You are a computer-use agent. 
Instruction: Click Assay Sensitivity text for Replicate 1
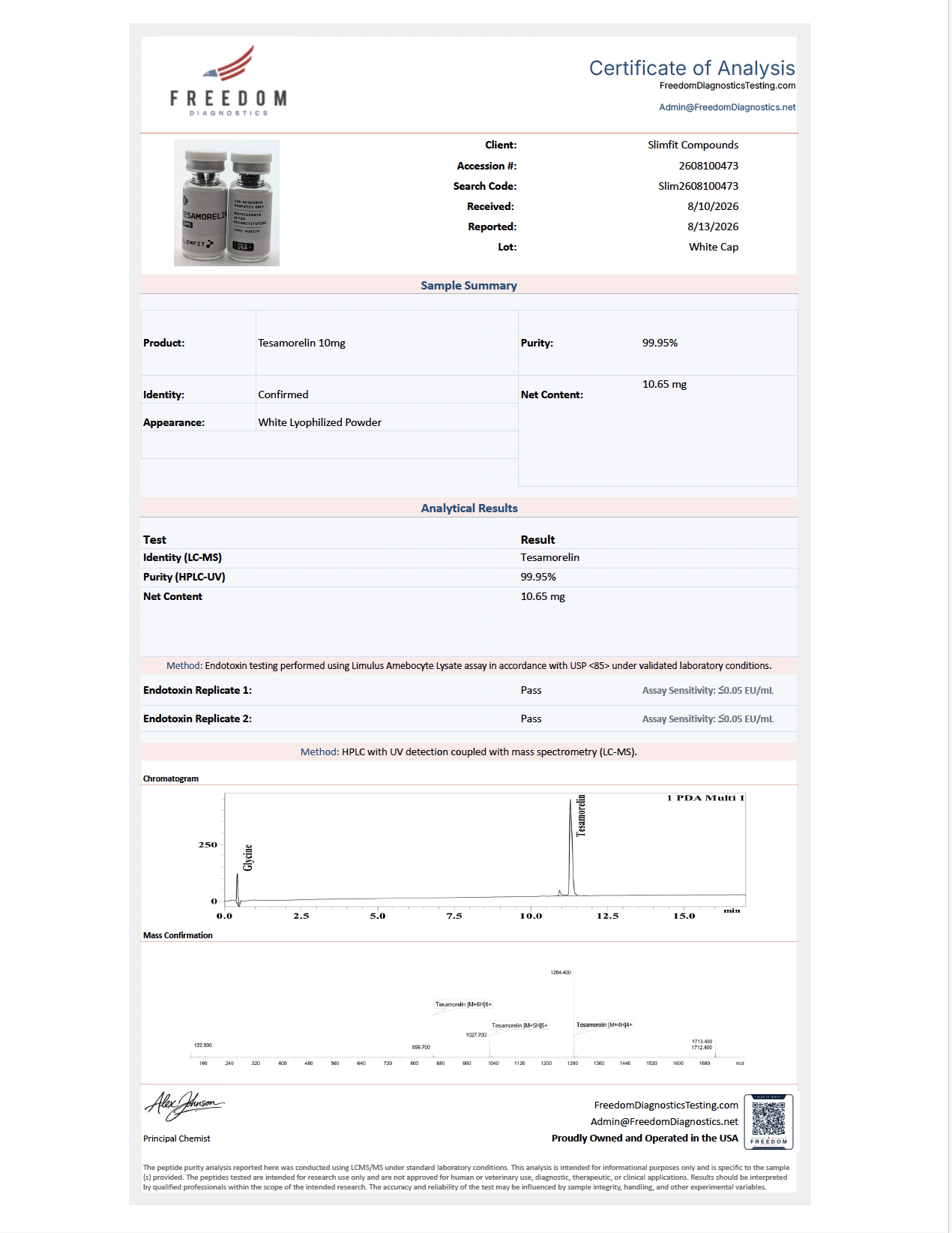point(708,690)
